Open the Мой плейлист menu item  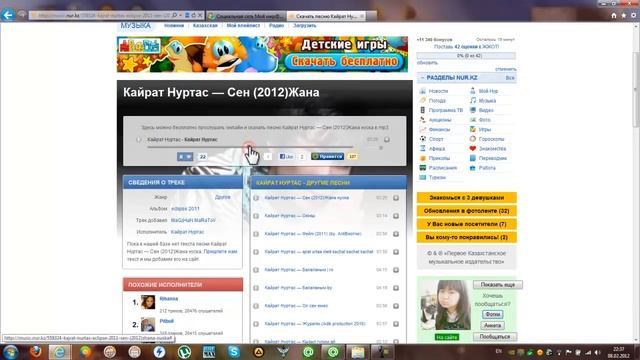tap(243, 25)
